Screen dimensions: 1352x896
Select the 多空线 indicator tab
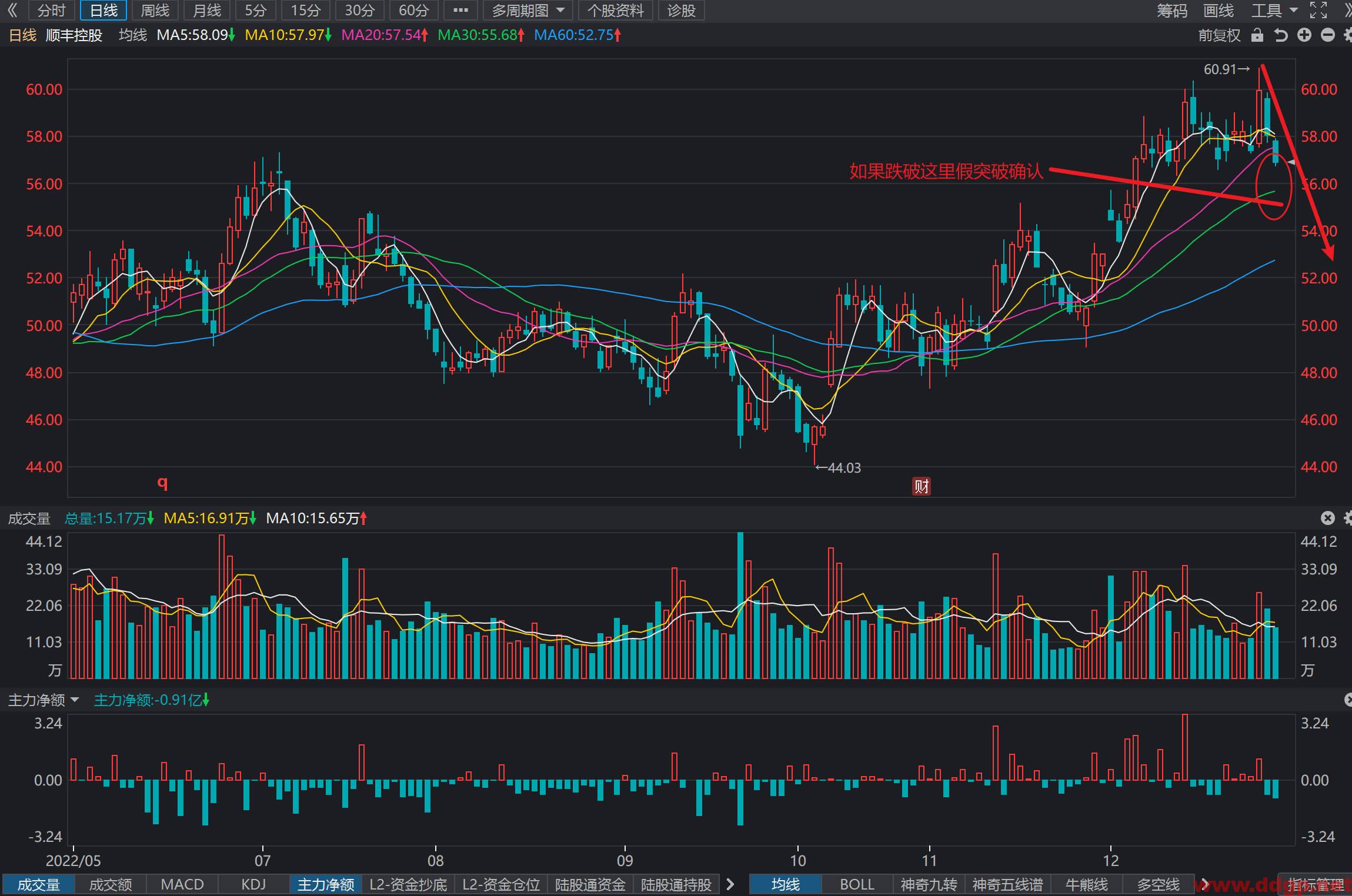[1158, 884]
